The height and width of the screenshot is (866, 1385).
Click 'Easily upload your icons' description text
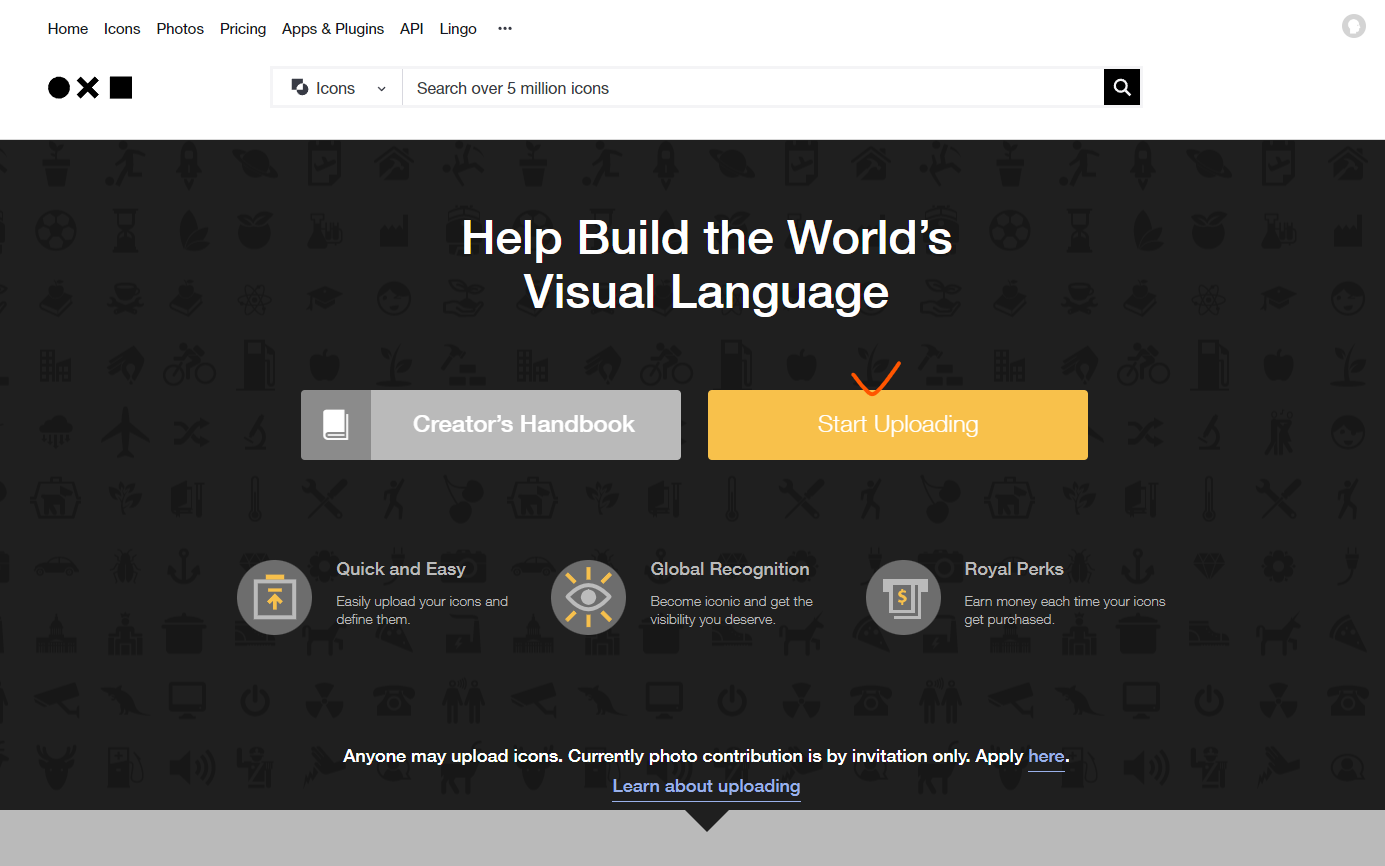pos(422,610)
